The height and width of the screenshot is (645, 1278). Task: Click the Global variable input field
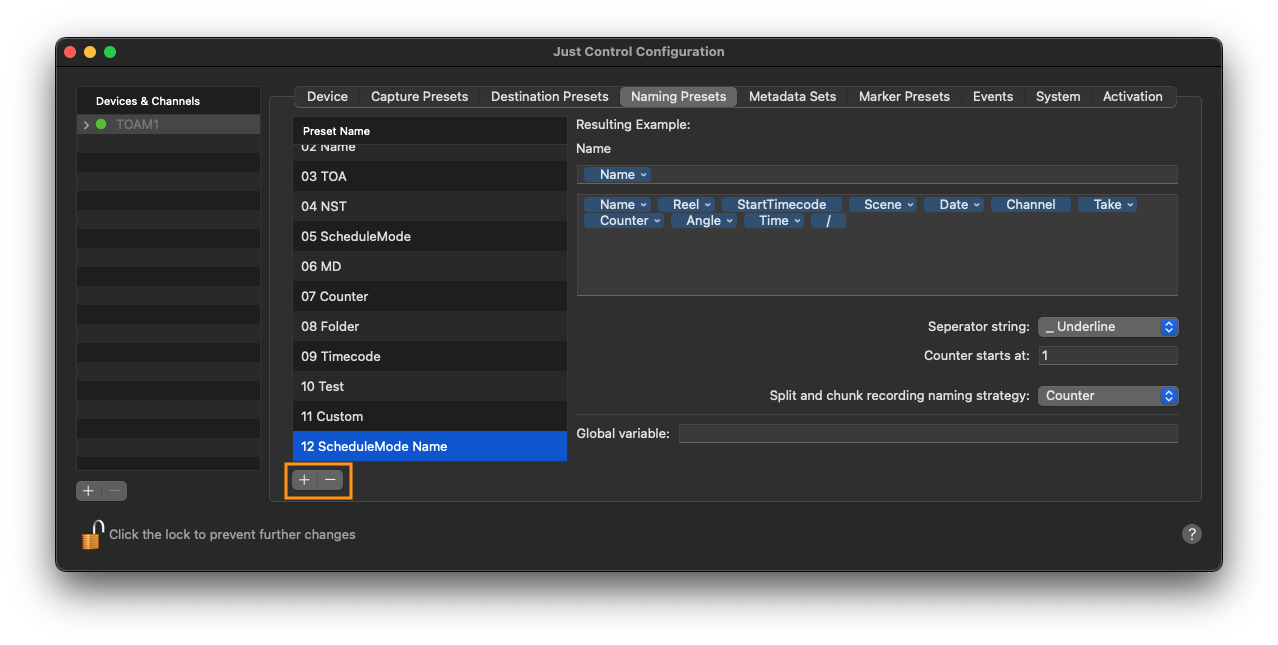tap(928, 434)
